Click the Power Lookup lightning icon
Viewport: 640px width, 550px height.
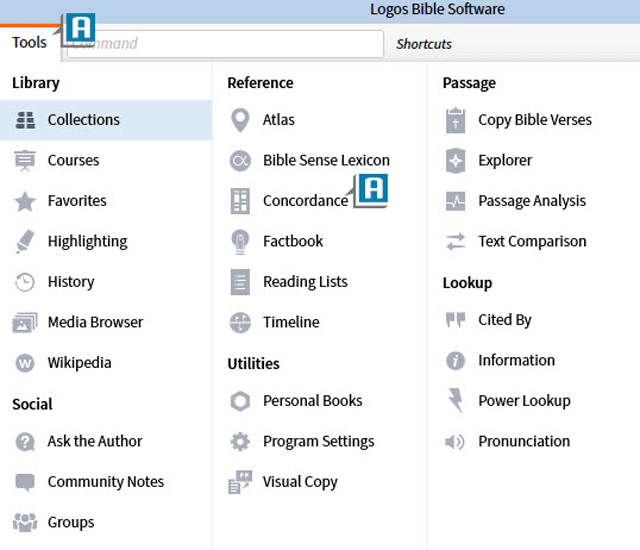coord(456,401)
